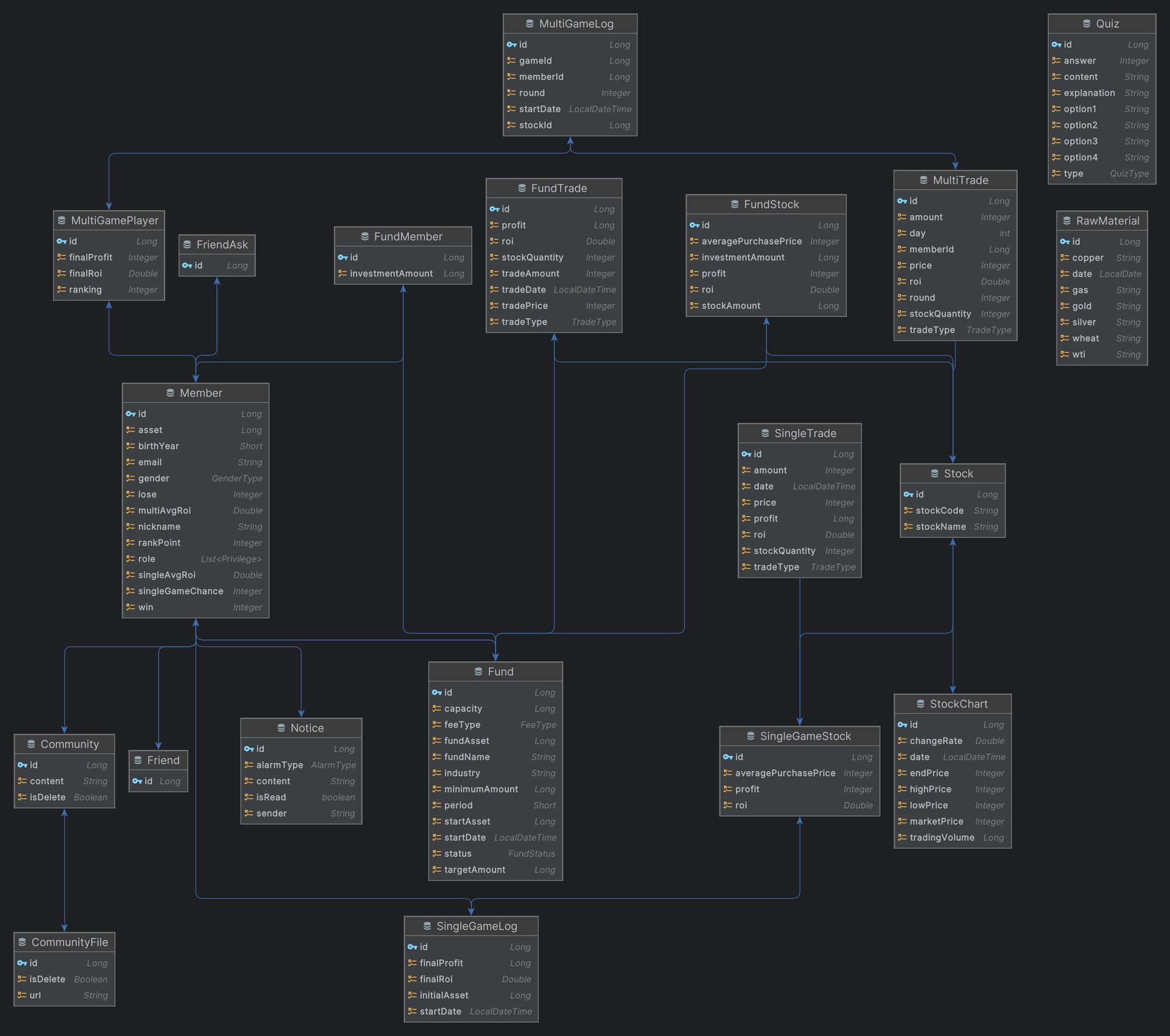Click the column icon beside Quiz answer field

tap(1056, 61)
